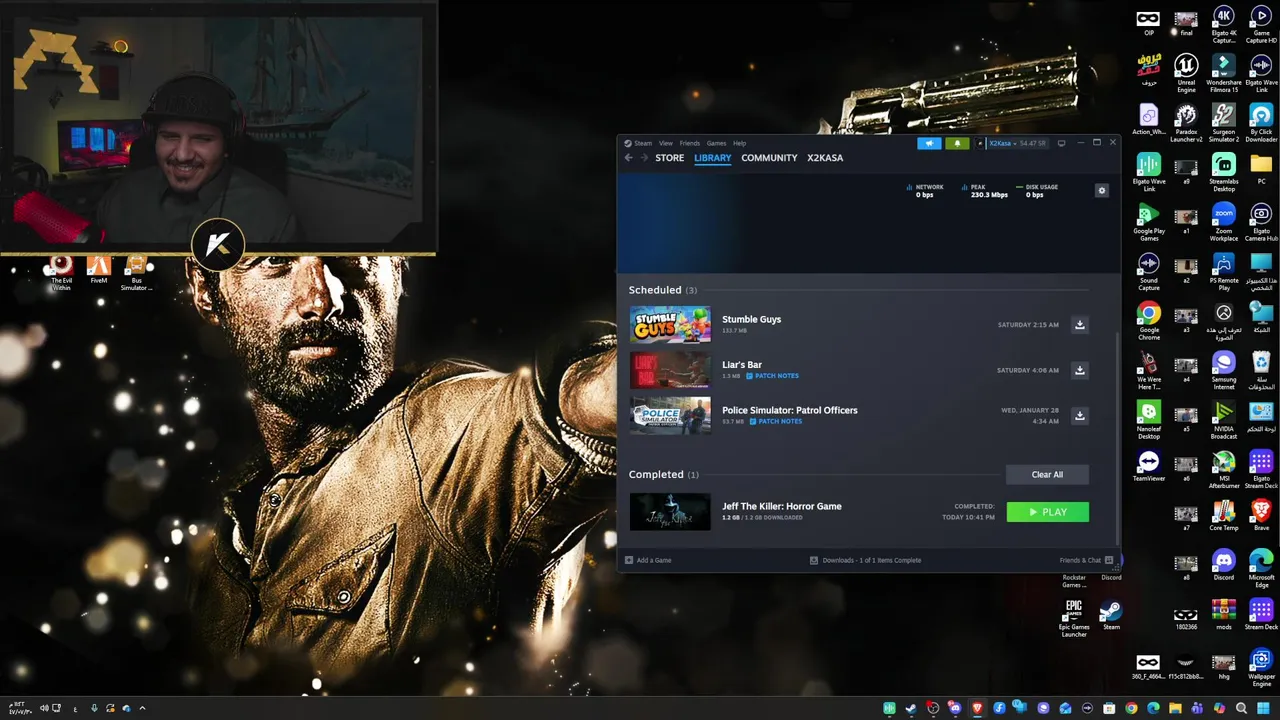Select Brave browser desktop icon
The image size is (1280, 720).
click(x=1261, y=515)
